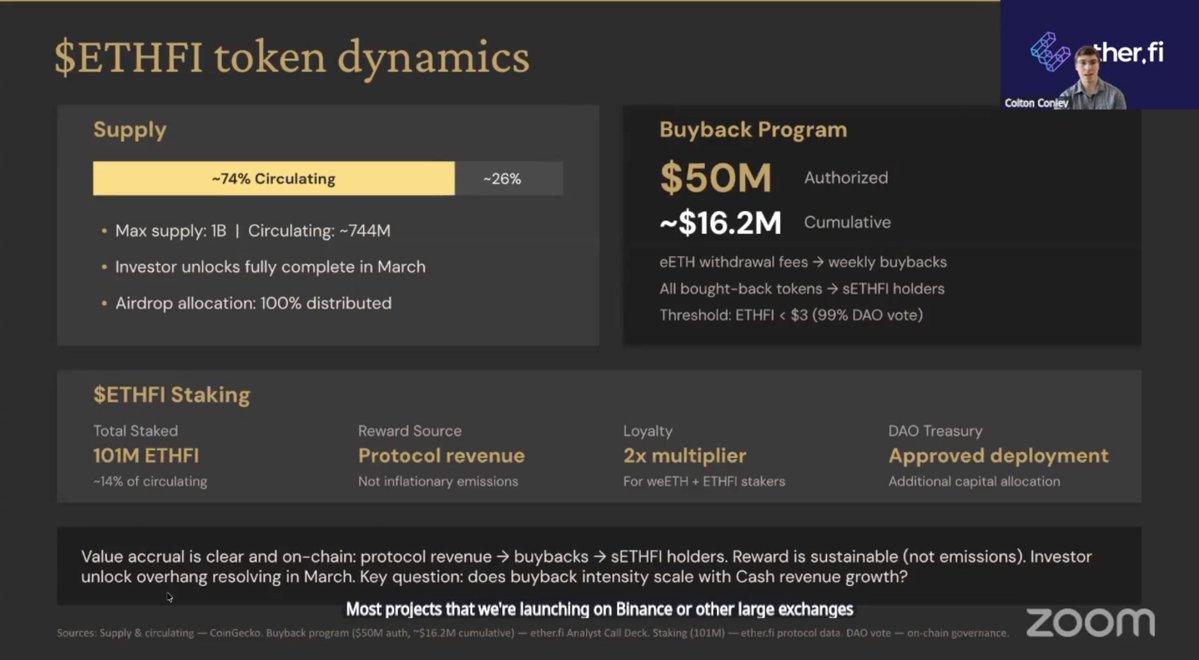Click the 'Sources: Supply & circulating' footnote

[533, 632]
